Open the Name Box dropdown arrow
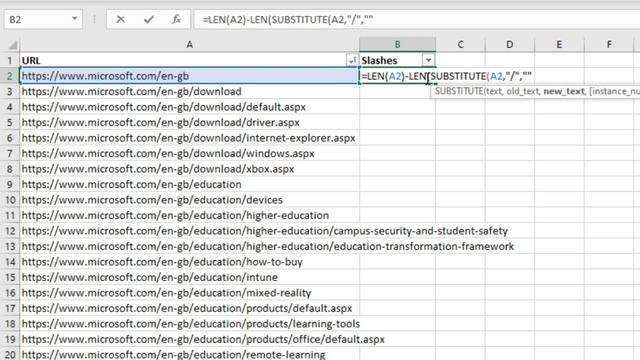This screenshot has height=360, width=640. tap(74, 19)
